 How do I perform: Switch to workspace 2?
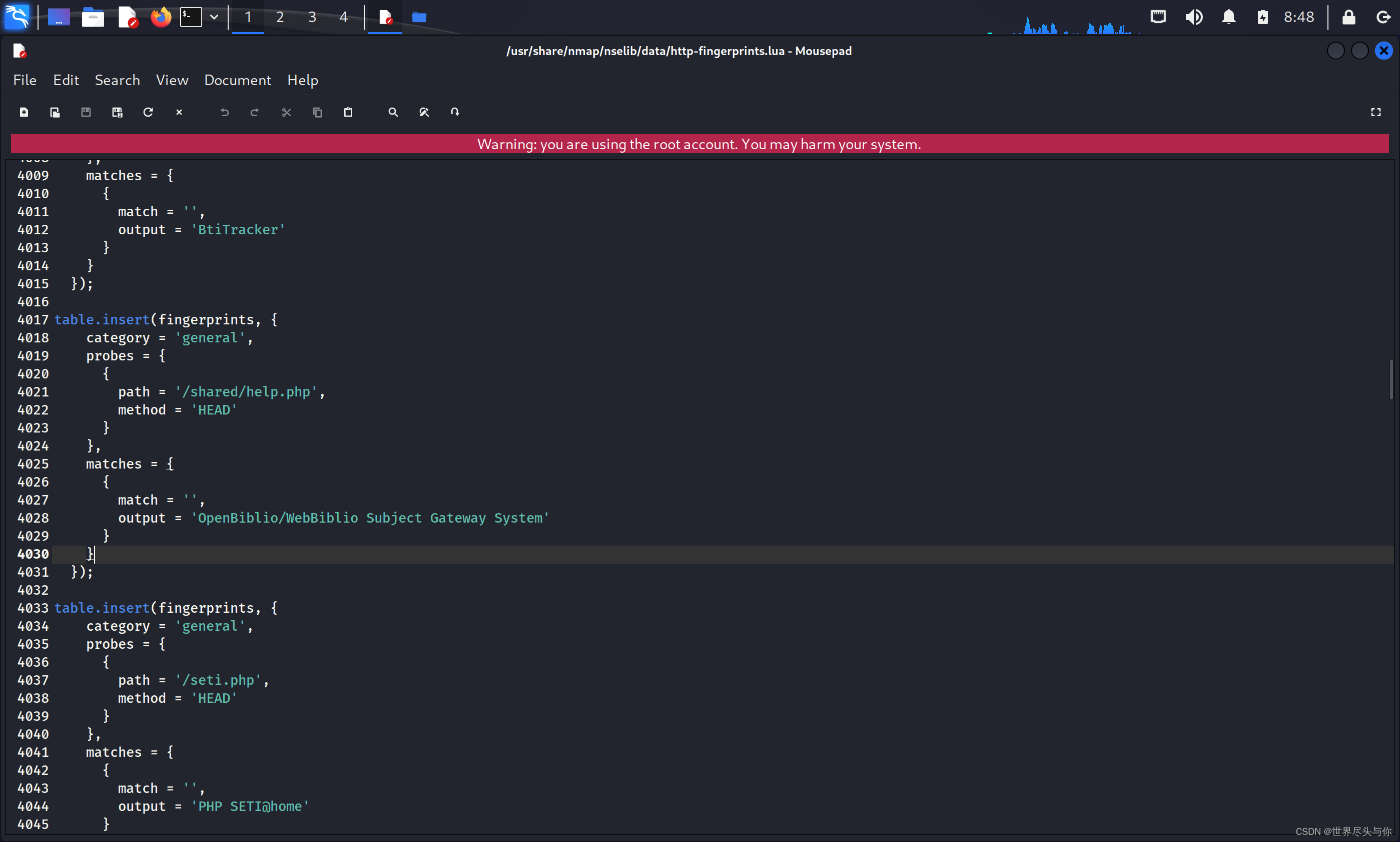[280, 17]
